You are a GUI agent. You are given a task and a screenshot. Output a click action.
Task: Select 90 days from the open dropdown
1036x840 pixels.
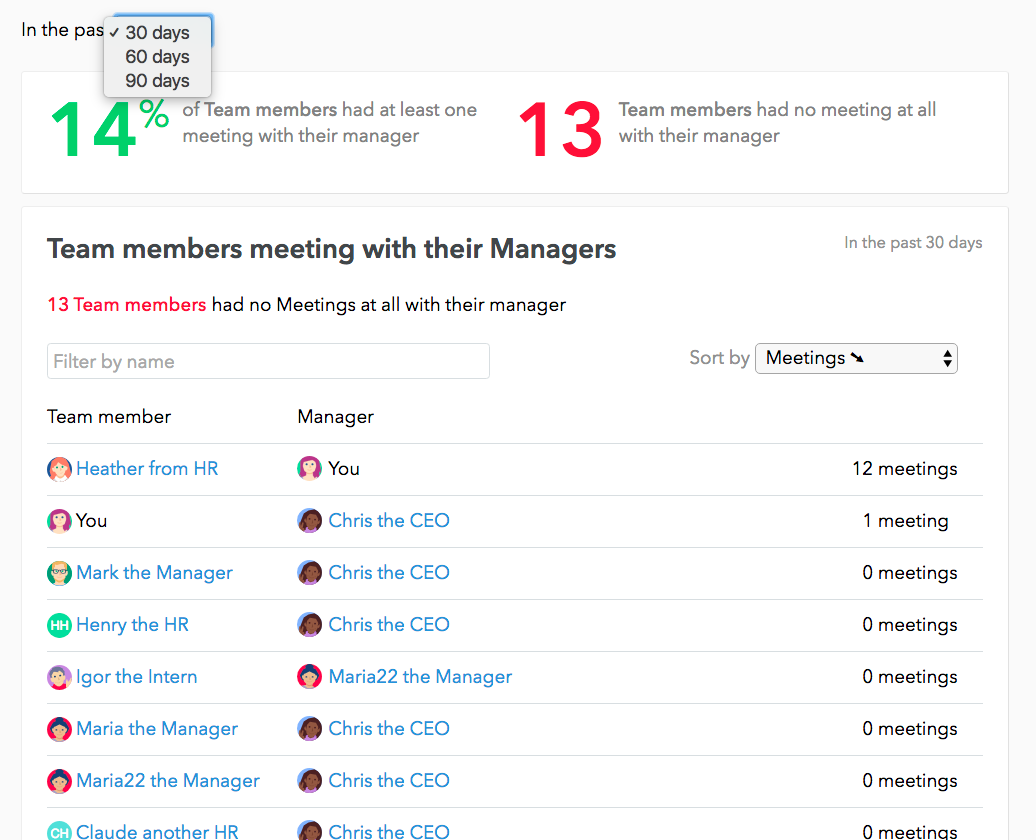click(157, 81)
